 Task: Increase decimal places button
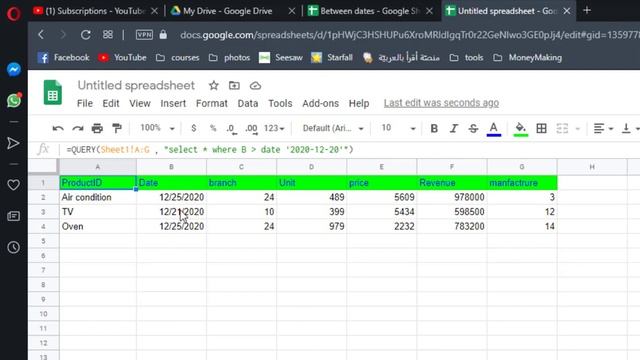[251, 129]
